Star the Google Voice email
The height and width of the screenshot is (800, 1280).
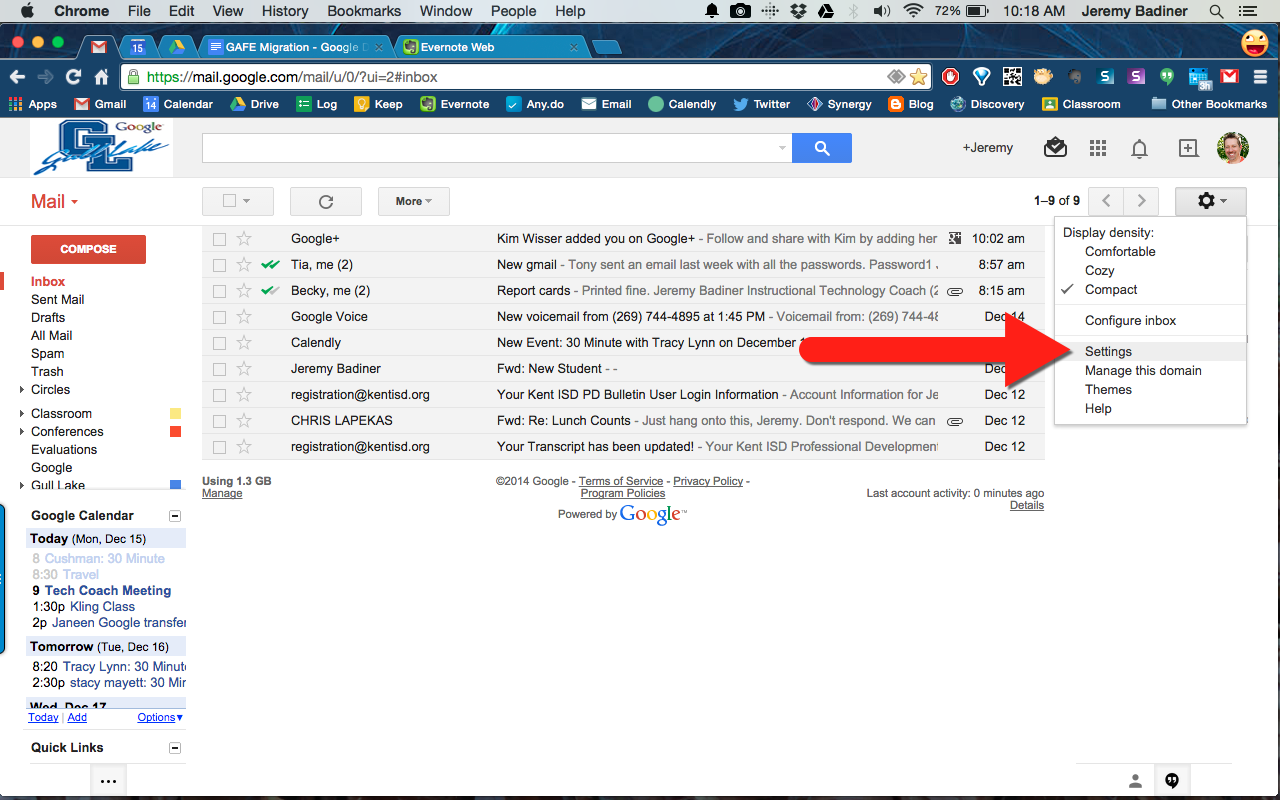click(x=244, y=317)
